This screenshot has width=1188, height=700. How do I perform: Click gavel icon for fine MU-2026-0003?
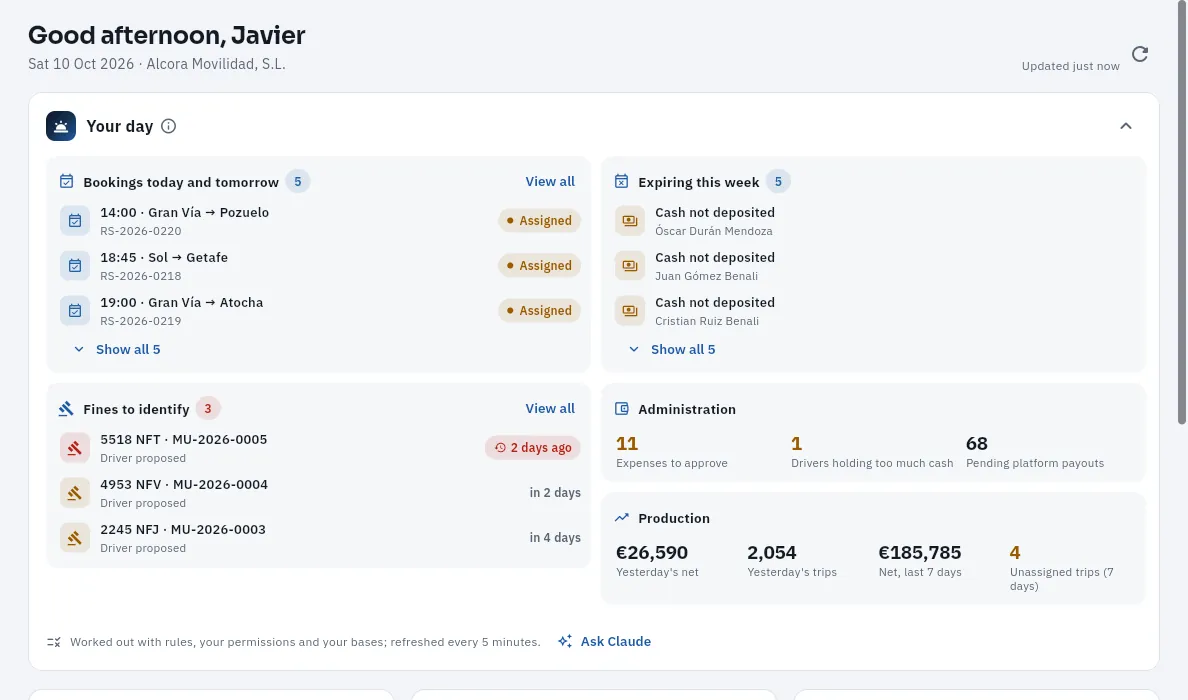[75, 538]
